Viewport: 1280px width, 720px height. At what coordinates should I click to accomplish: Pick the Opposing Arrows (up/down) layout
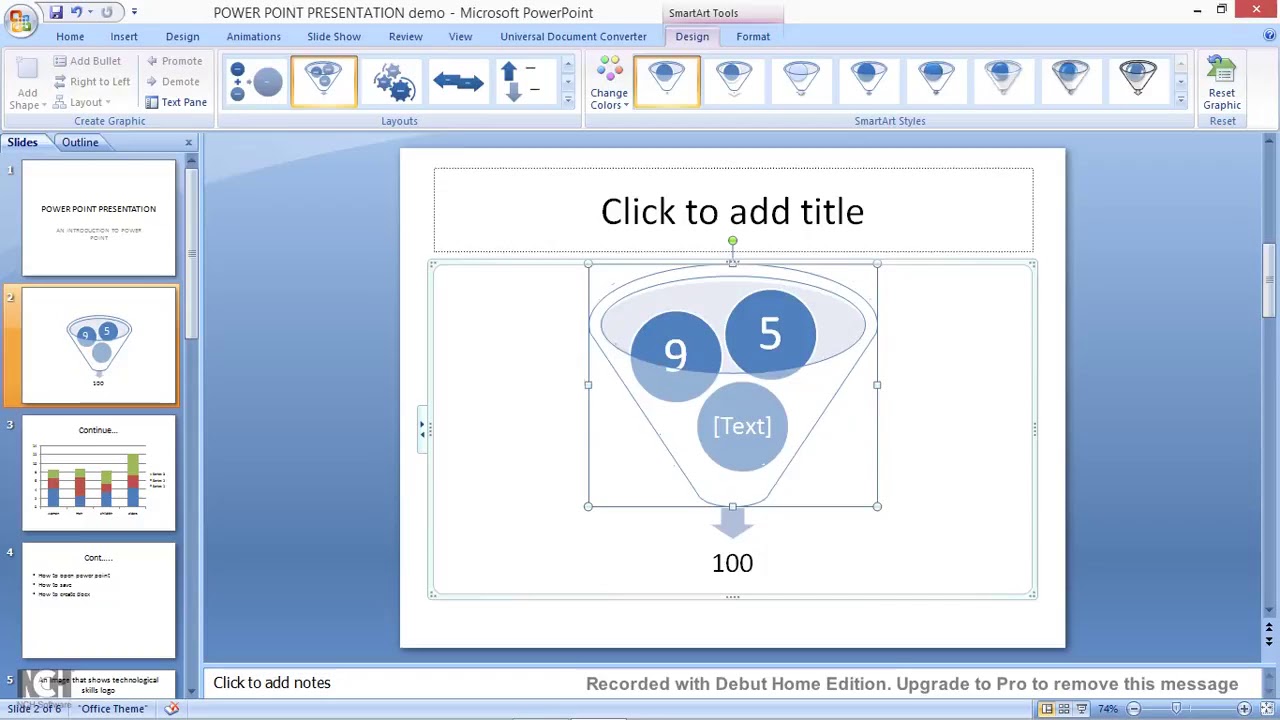click(525, 82)
